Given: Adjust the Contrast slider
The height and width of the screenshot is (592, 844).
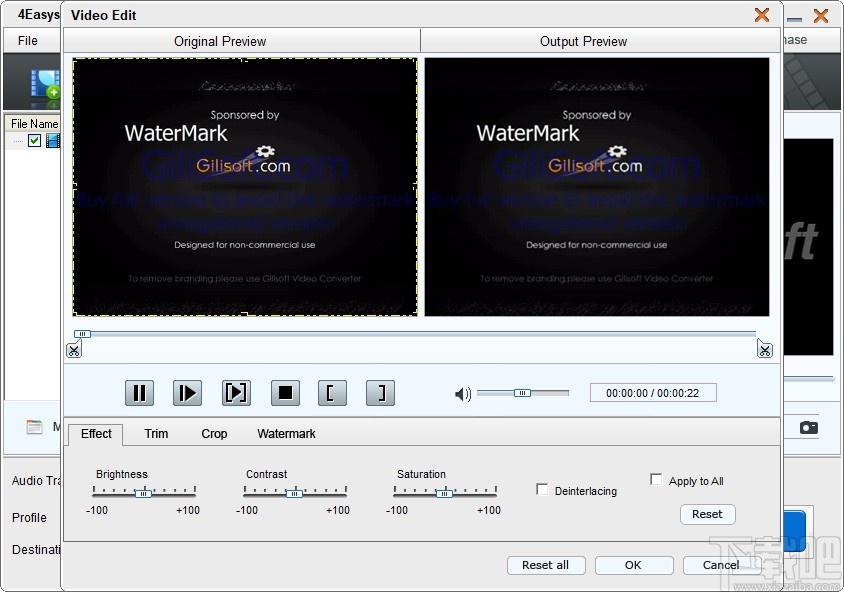Looking at the screenshot, I should 293,492.
